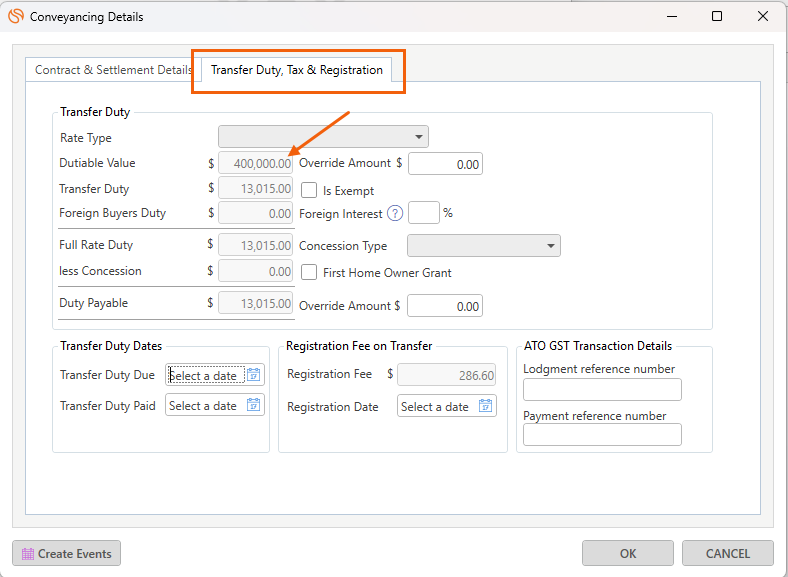This screenshot has width=788, height=577.
Task: Open the Transfer Duty Due calendar picker
Action: 254,375
